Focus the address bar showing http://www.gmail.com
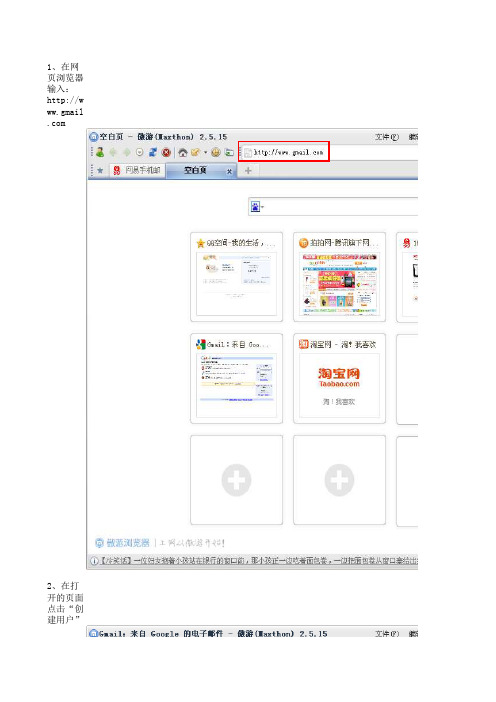This screenshot has height=702, width=496. [284, 152]
